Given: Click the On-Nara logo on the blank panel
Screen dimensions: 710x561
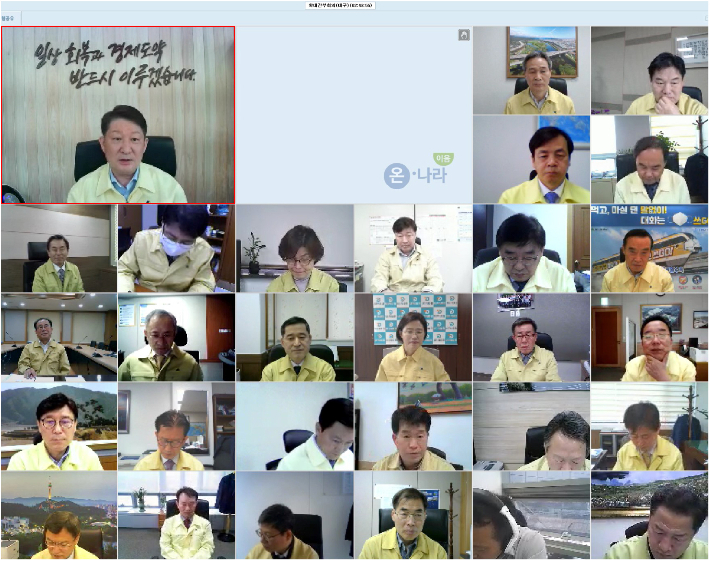Looking at the screenshot, I should pos(417,173).
